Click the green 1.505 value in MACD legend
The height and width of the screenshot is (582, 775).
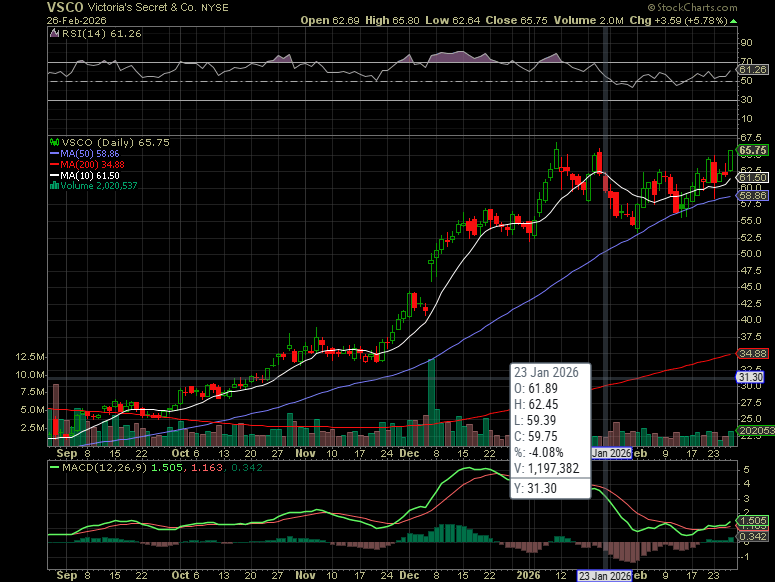pyautogui.click(x=167, y=467)
